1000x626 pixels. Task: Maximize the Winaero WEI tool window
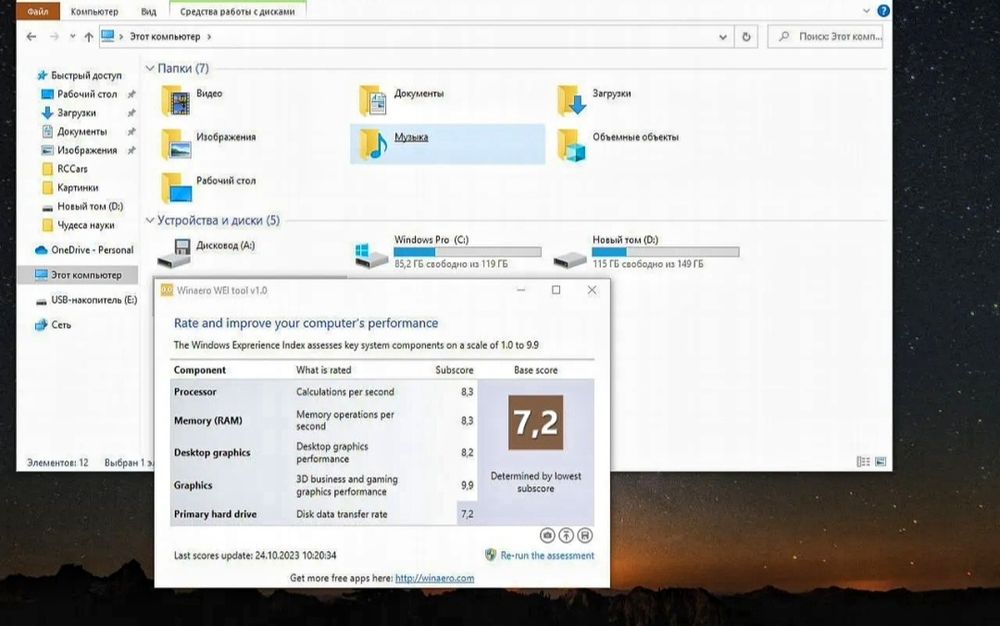[x=556, y=290]
